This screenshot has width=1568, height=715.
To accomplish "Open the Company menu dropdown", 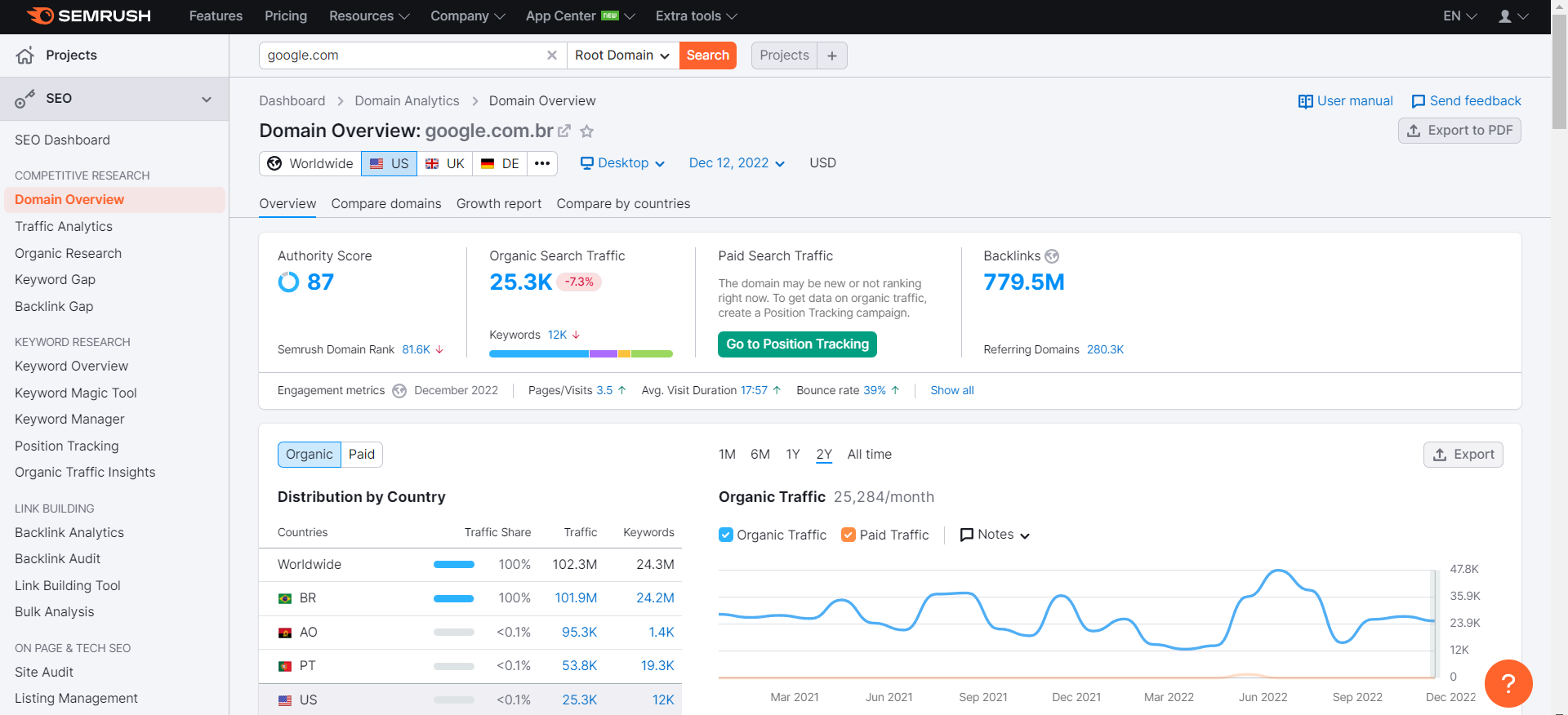I will click(x=468, y=16).
